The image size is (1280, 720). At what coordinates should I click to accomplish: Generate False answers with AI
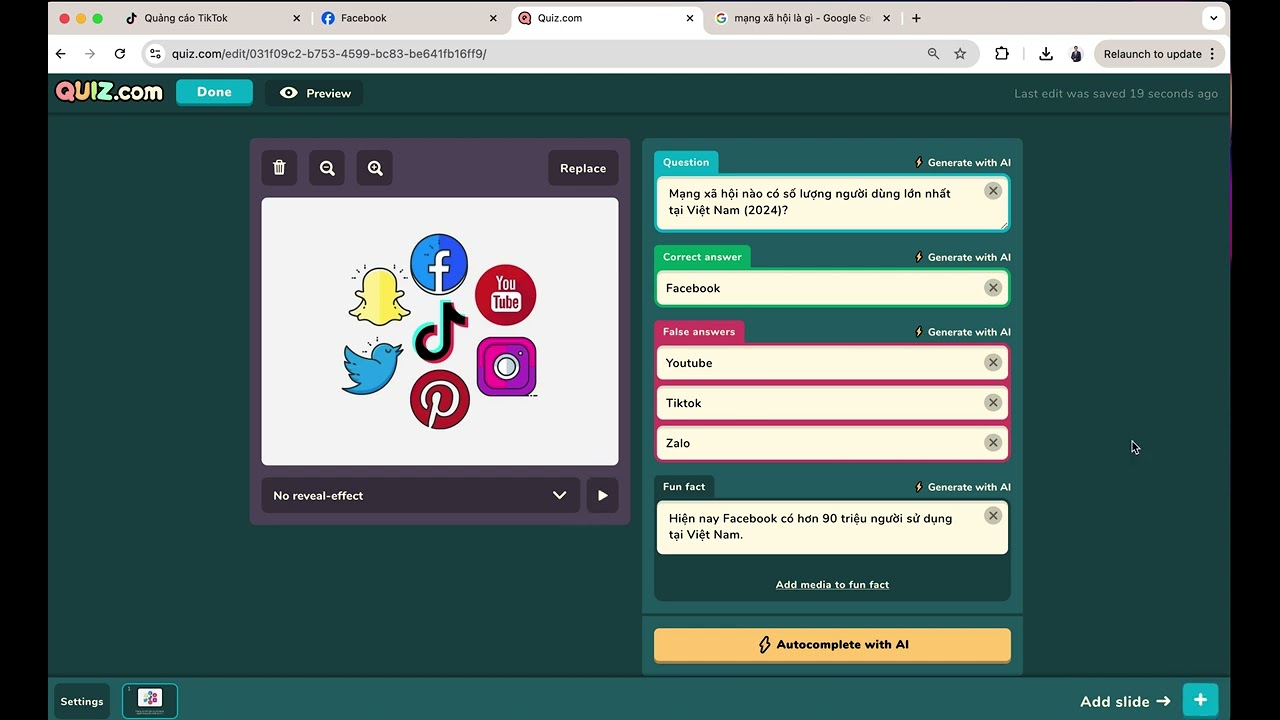click(963, 332)
